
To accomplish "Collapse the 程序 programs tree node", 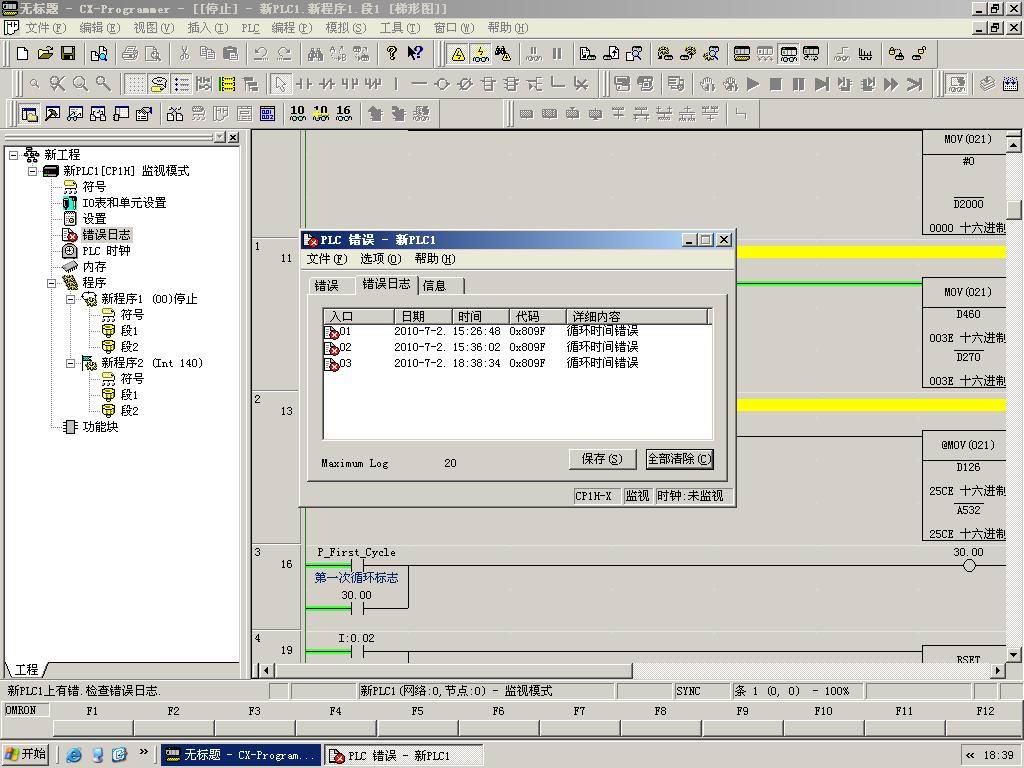I will 51,283.
